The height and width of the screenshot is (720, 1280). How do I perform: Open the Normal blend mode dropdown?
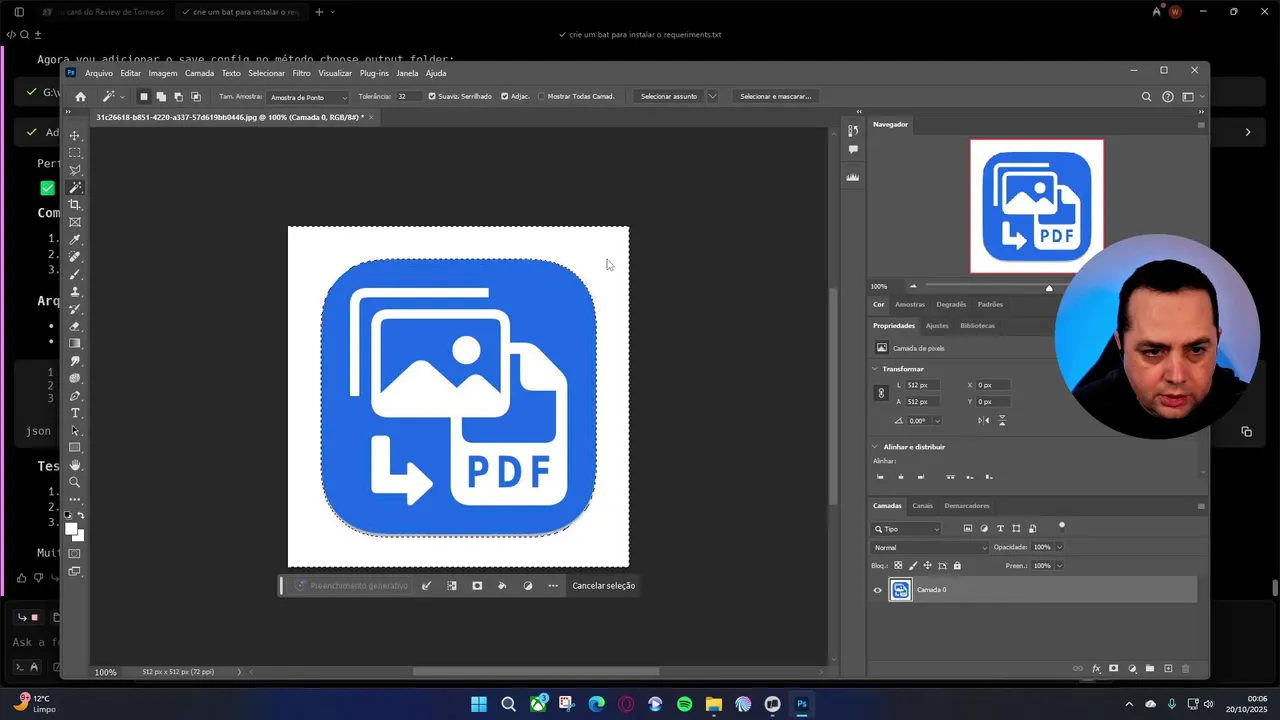930,547
